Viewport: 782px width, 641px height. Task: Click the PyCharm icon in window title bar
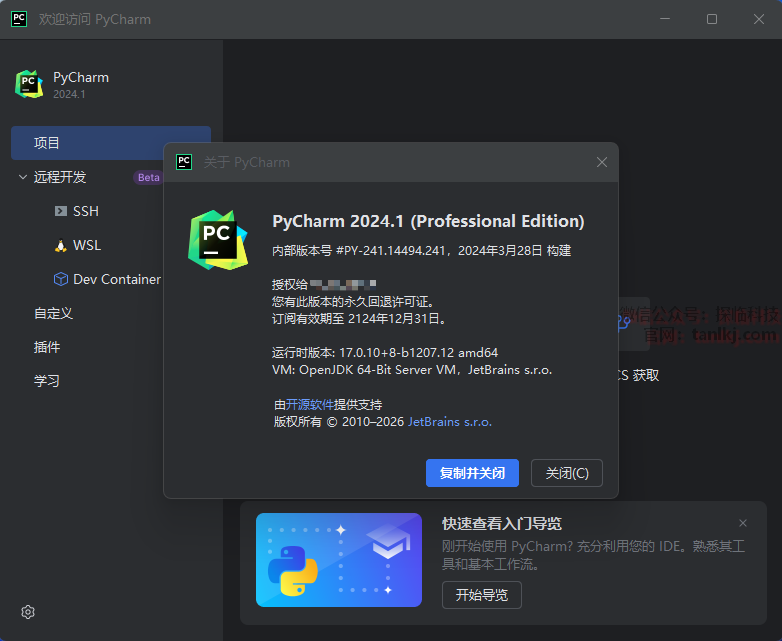[19, 19]
